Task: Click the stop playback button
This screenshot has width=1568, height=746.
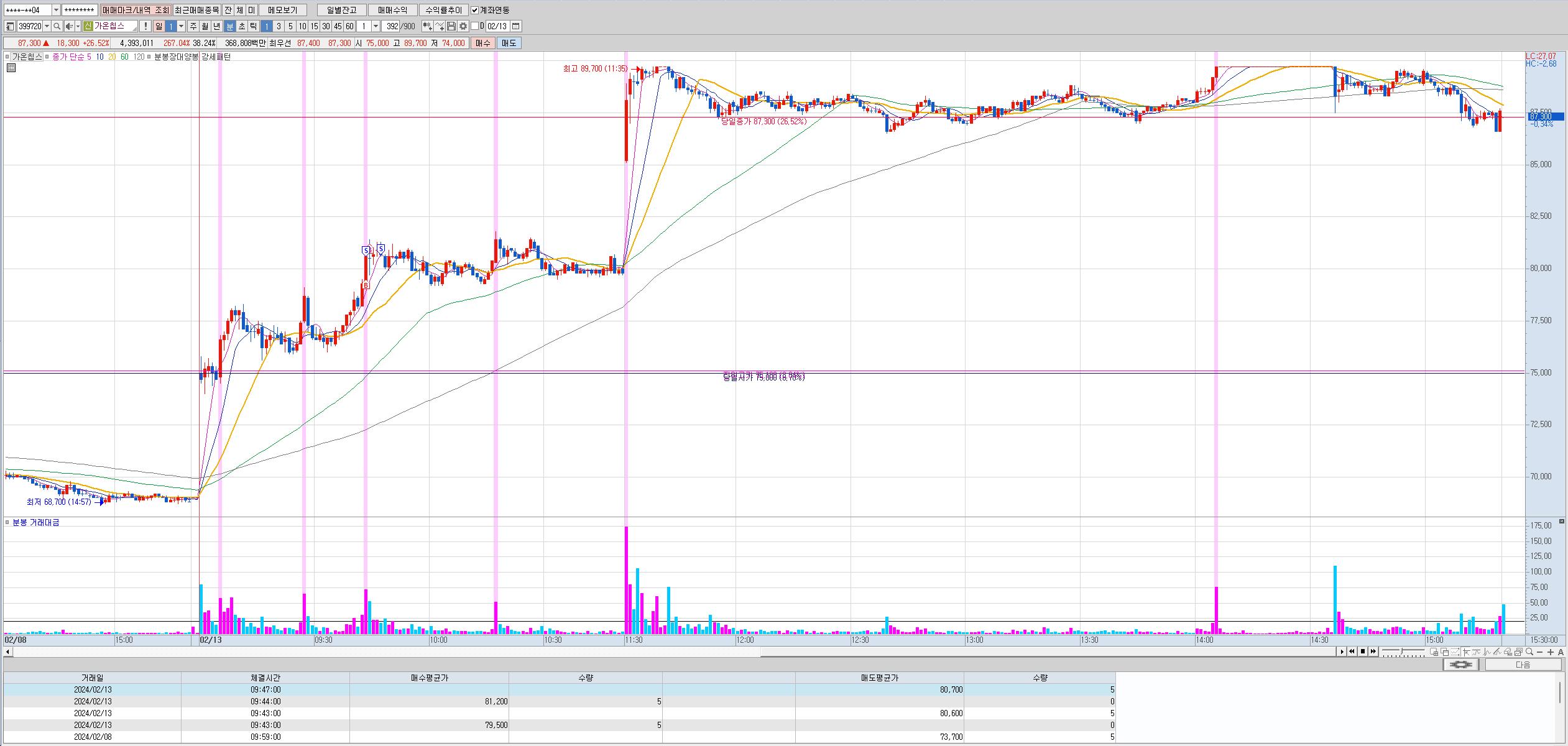Action: point(1362,652)
